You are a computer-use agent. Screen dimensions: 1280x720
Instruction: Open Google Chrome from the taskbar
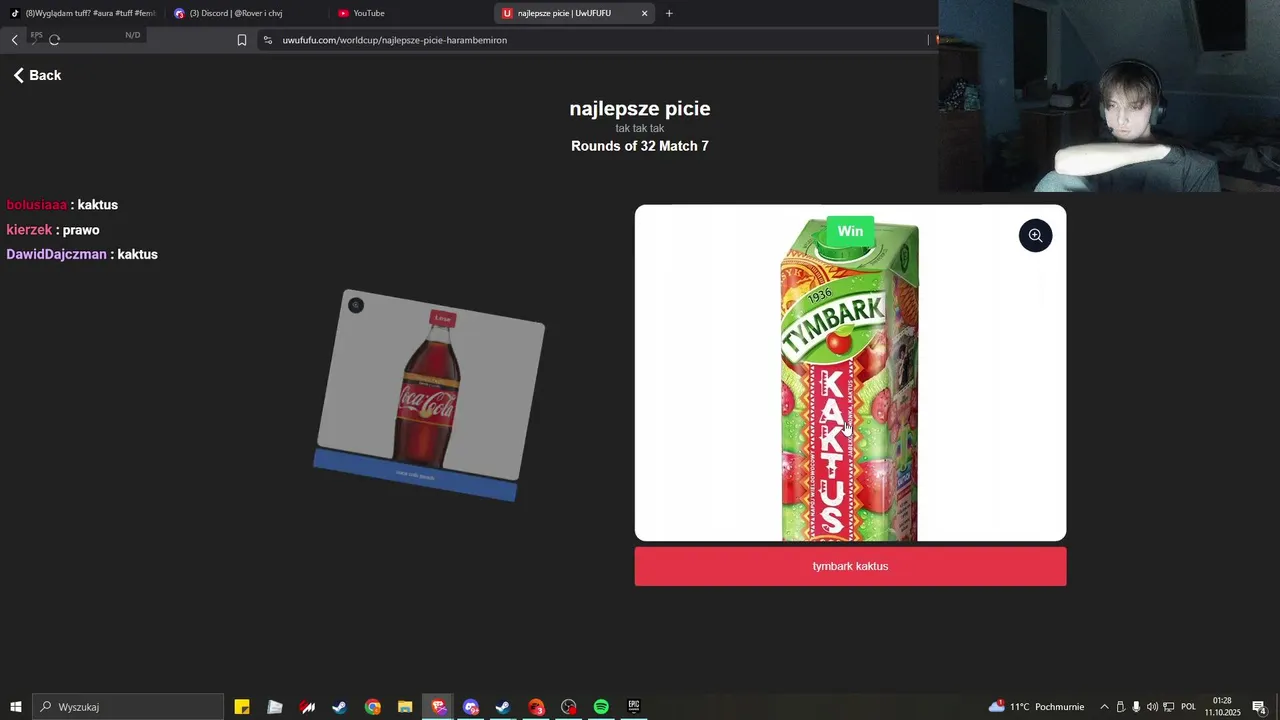373,707
